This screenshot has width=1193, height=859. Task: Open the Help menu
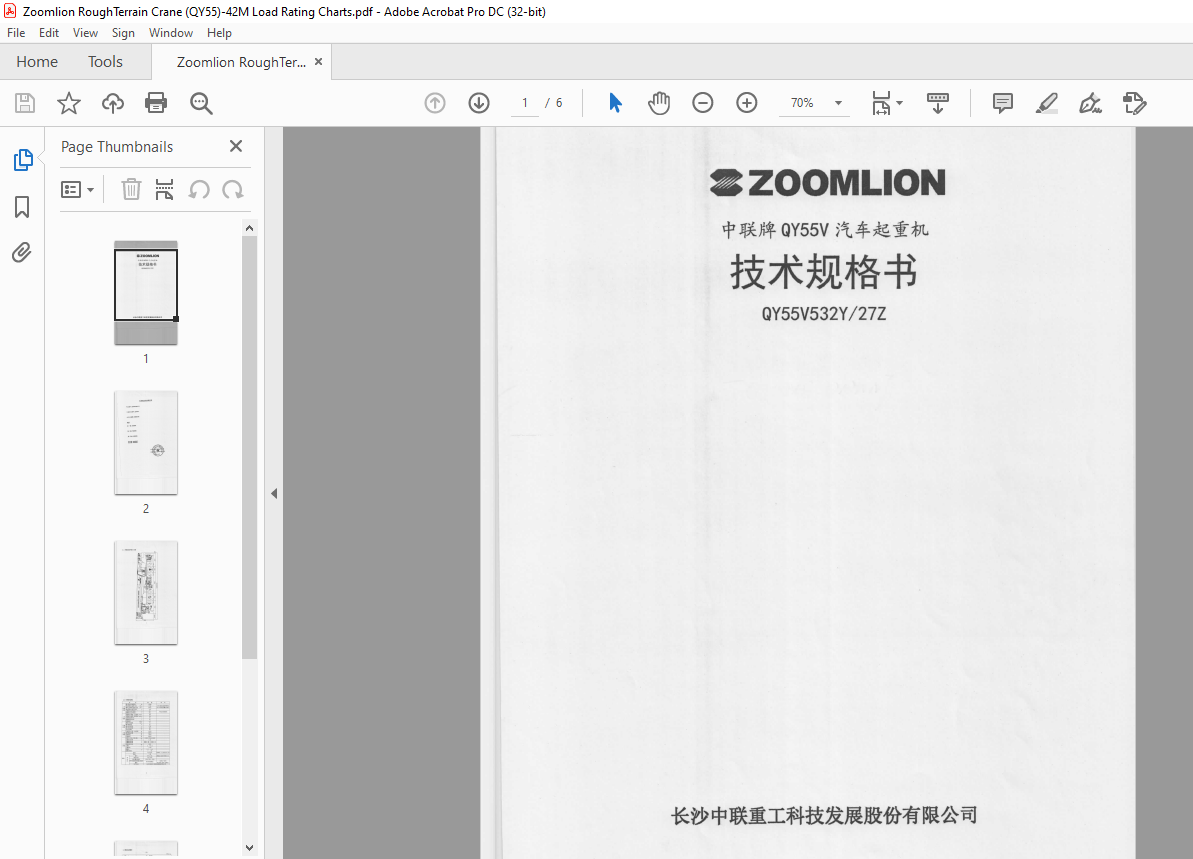click(x=219, y=33)
